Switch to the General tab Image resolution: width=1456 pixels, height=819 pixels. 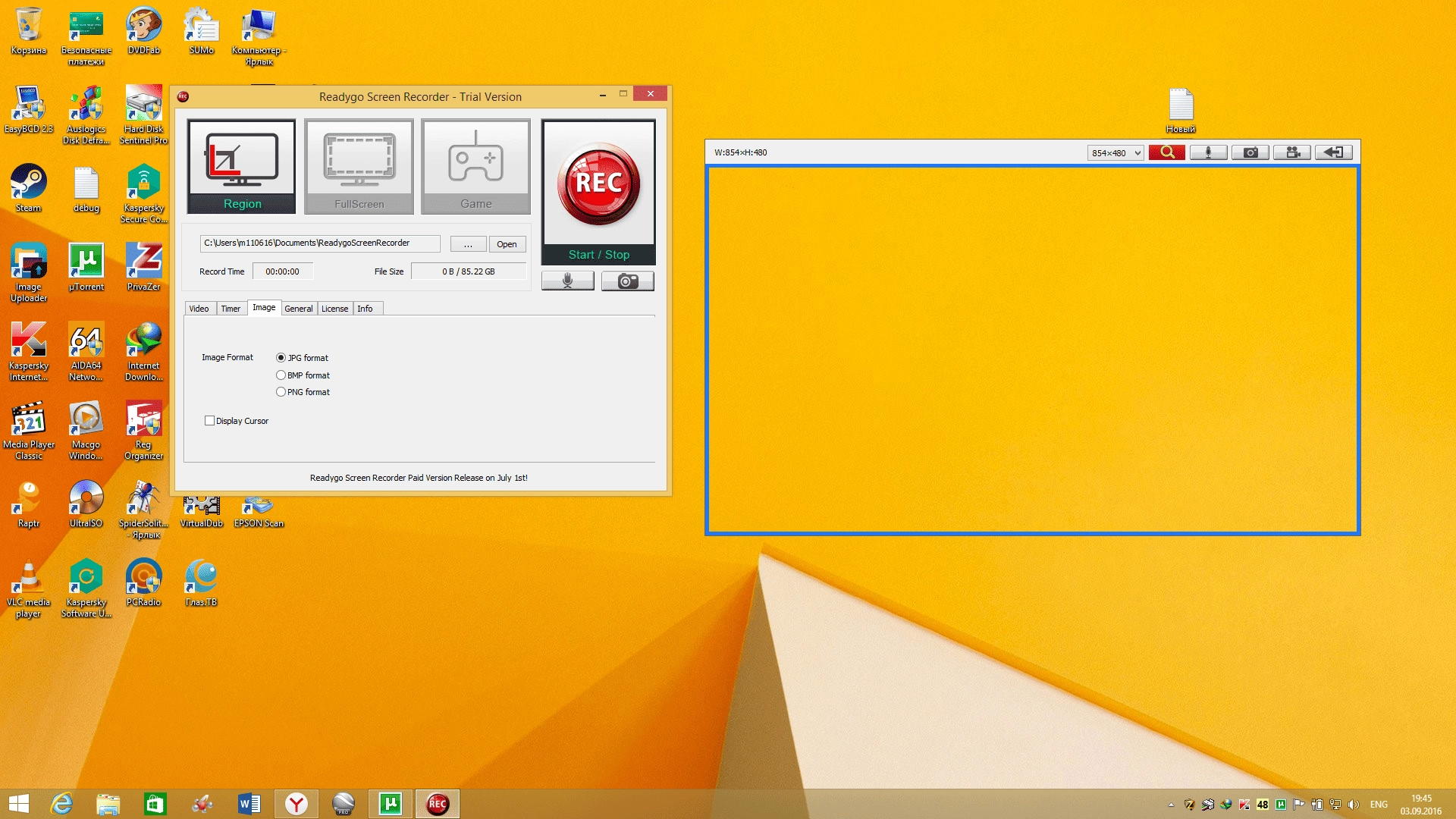point(299,309)
